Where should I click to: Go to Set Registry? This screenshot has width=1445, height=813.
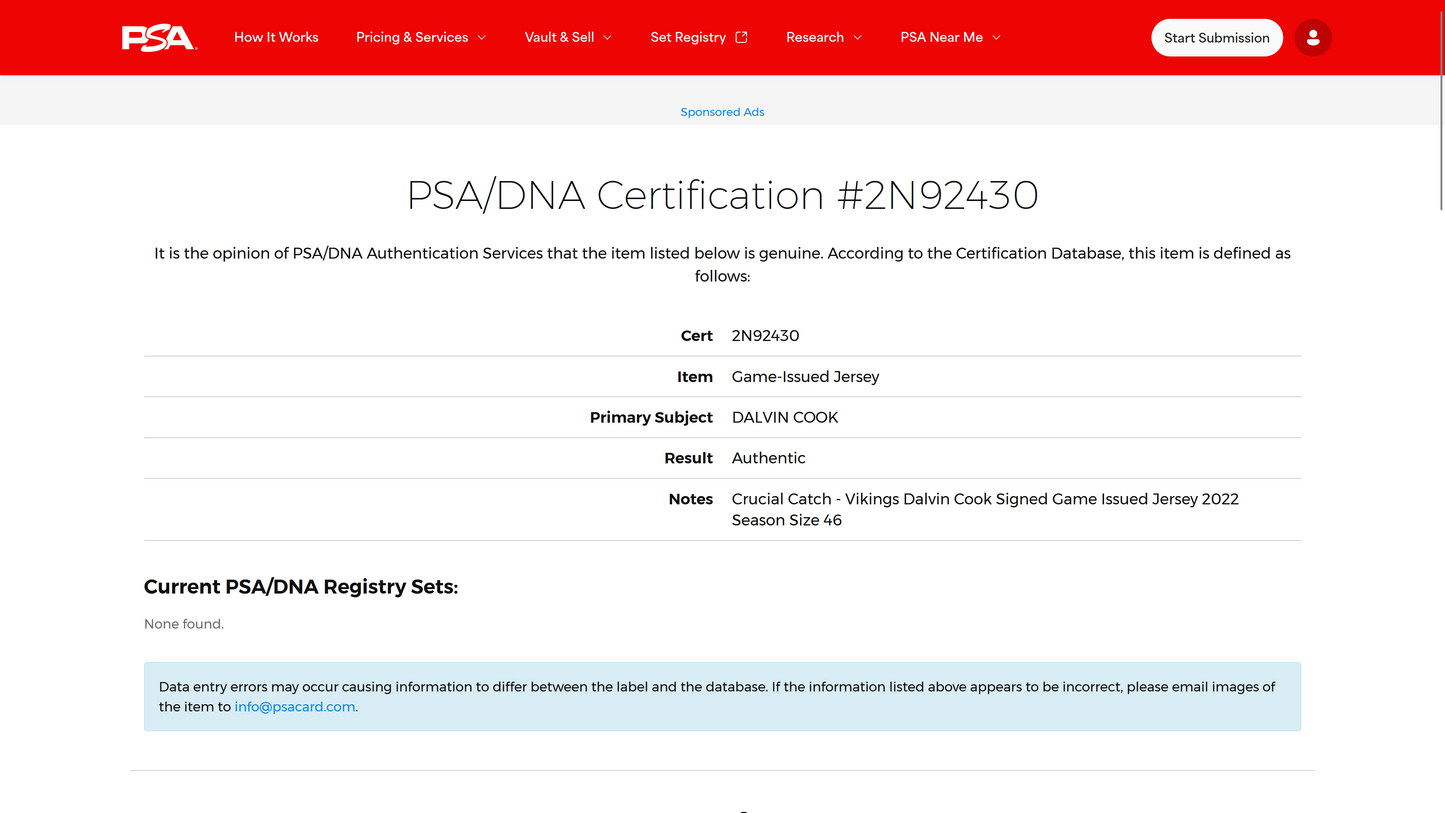pos(688,37)
